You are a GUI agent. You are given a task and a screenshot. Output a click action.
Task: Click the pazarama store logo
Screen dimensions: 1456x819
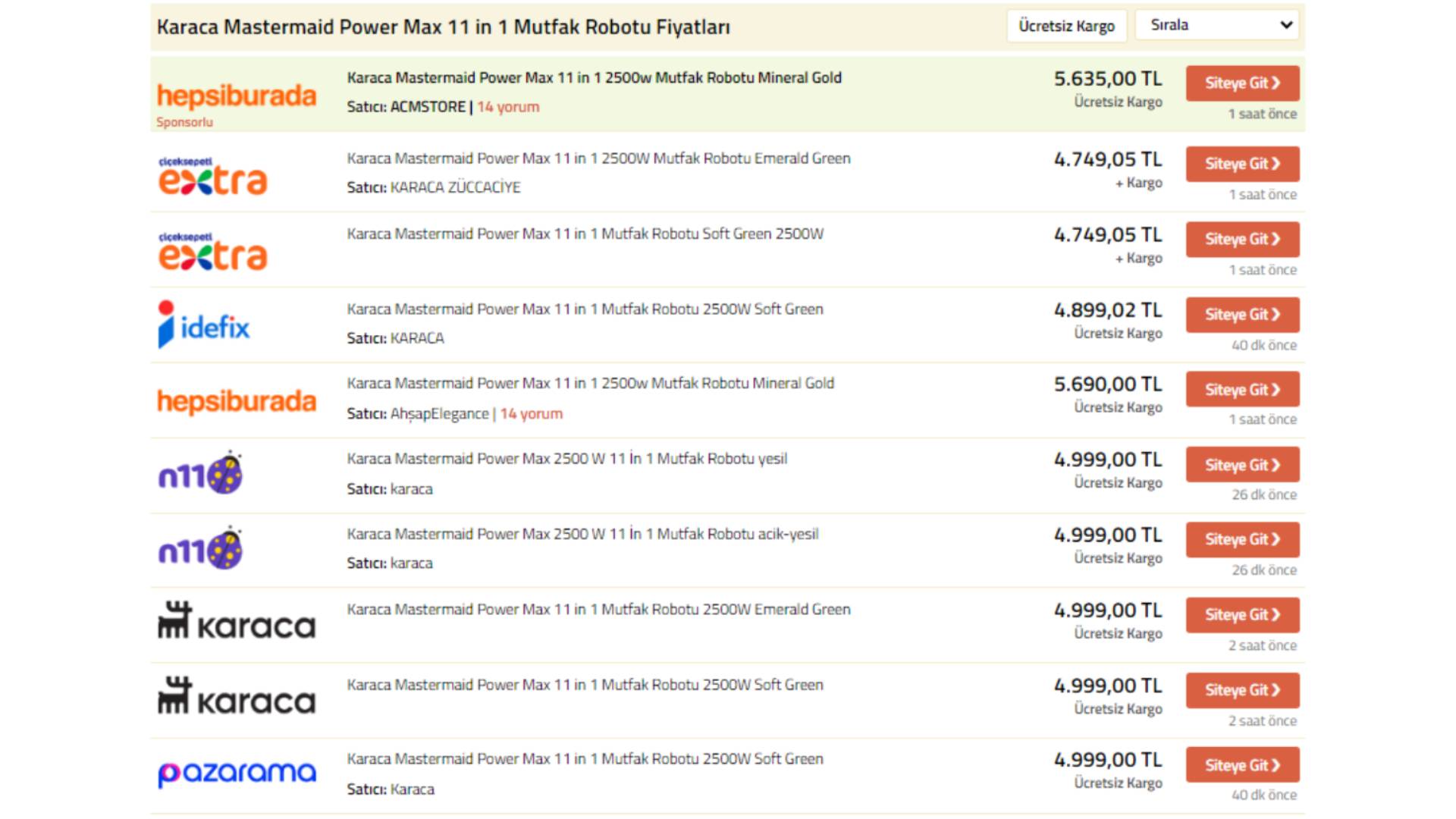coord(237,773)
